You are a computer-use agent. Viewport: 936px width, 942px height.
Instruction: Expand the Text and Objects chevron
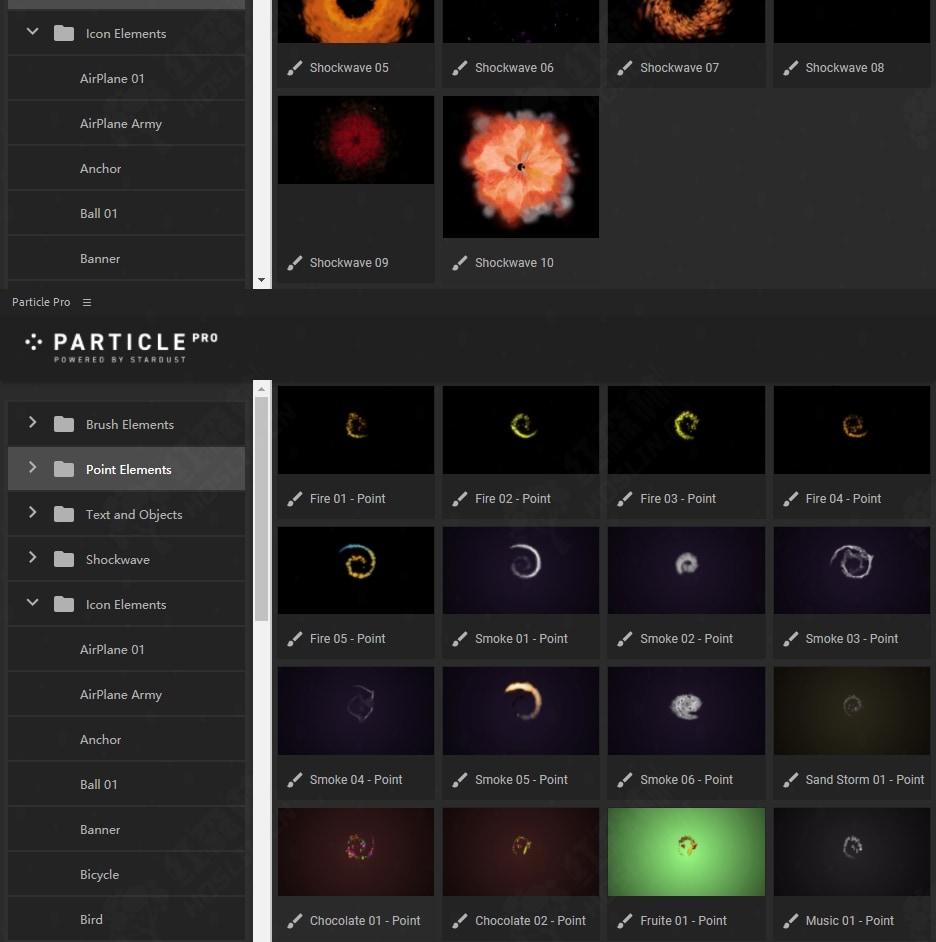(32, 513)
